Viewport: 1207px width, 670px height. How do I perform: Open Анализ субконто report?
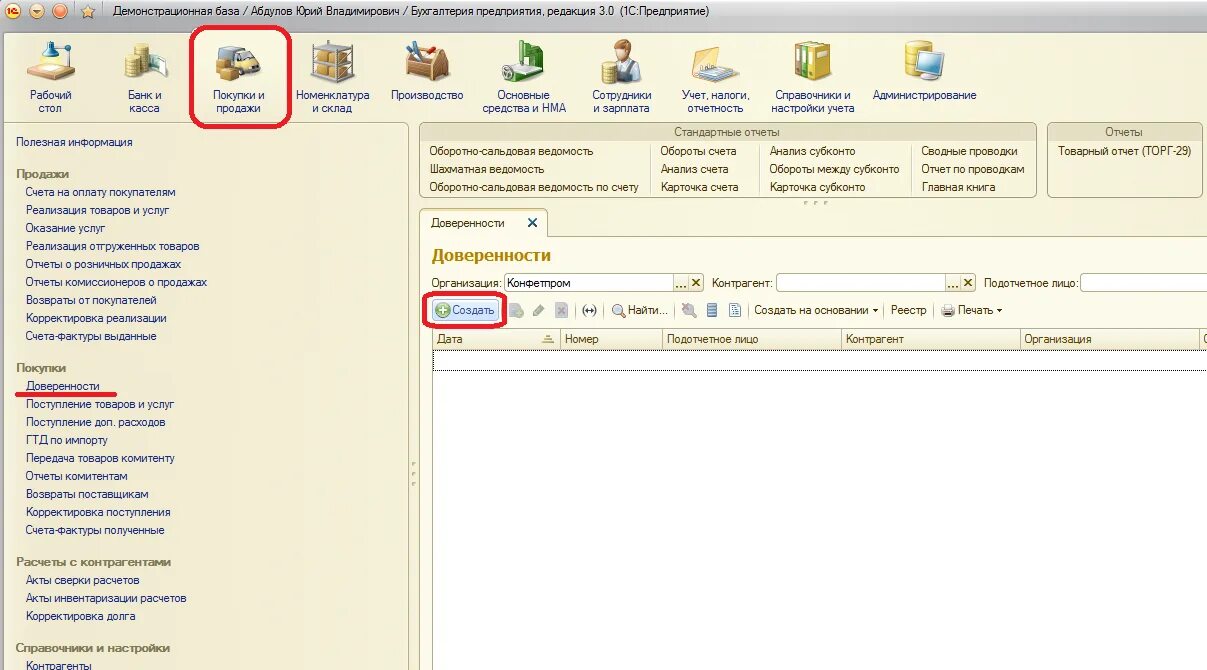coord(812,151)
